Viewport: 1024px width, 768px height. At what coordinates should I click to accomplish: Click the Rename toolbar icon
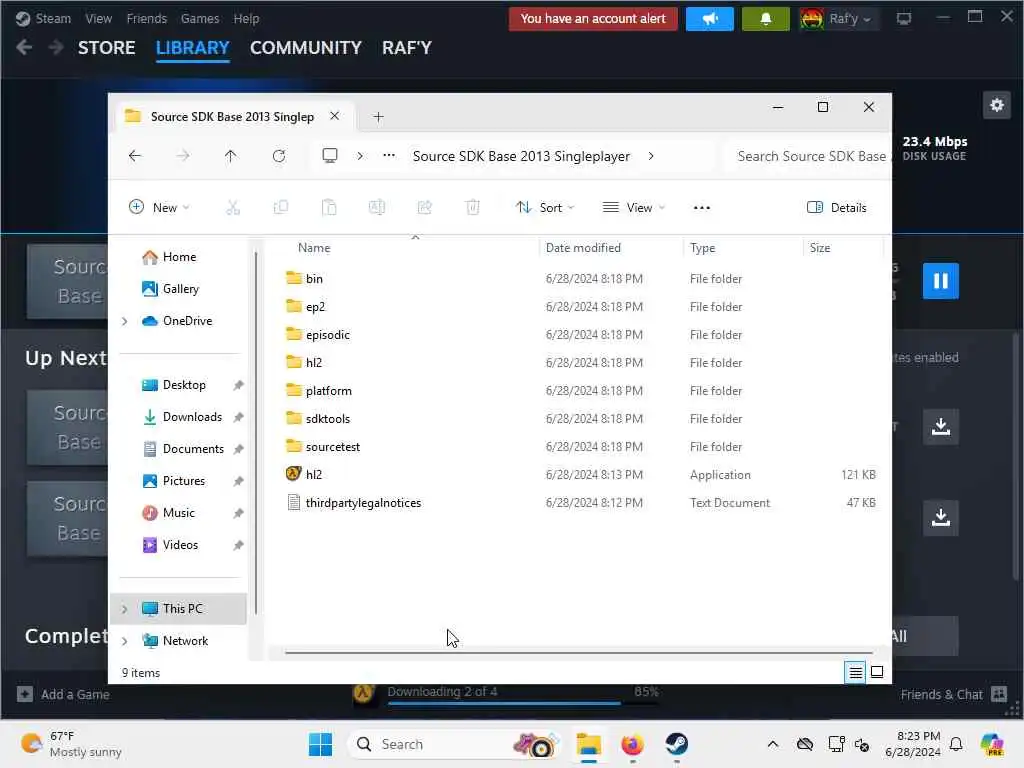[377, 208]
